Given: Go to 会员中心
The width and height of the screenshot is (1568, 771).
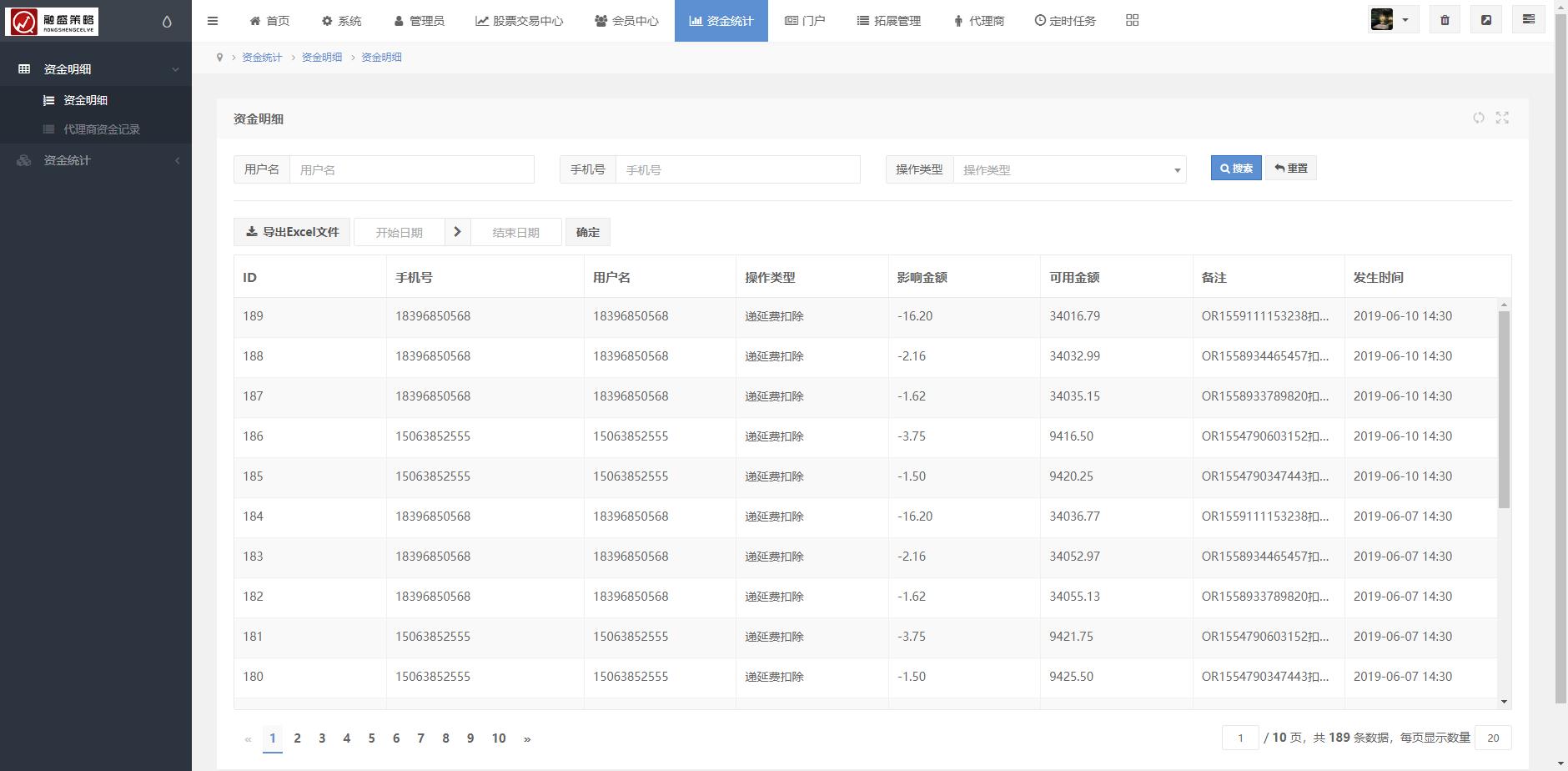Looking at the screenshot, I should click(626, 21).
